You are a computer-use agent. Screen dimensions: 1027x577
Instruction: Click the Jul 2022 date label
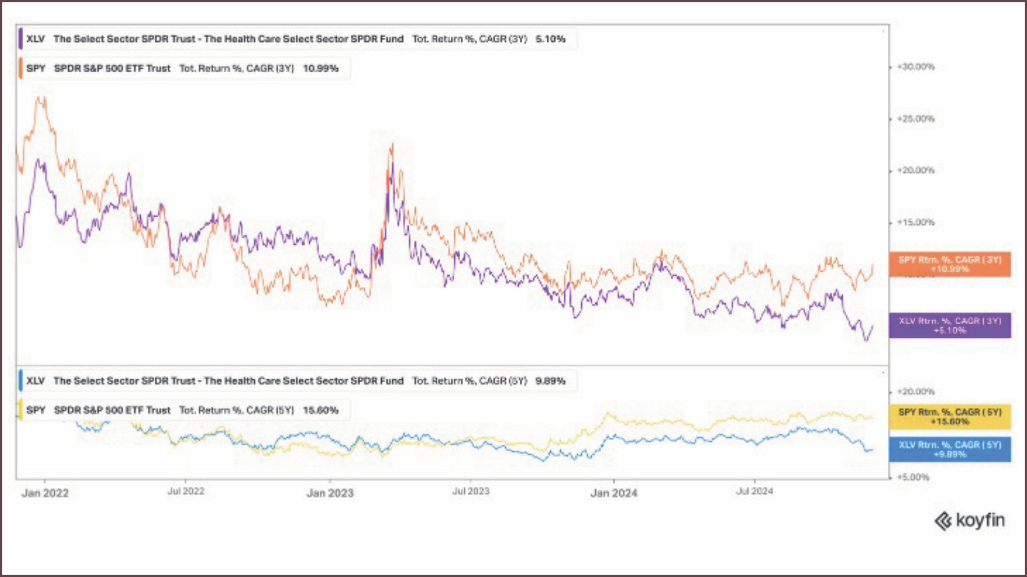pyautogui.click(x=185, y=491)
